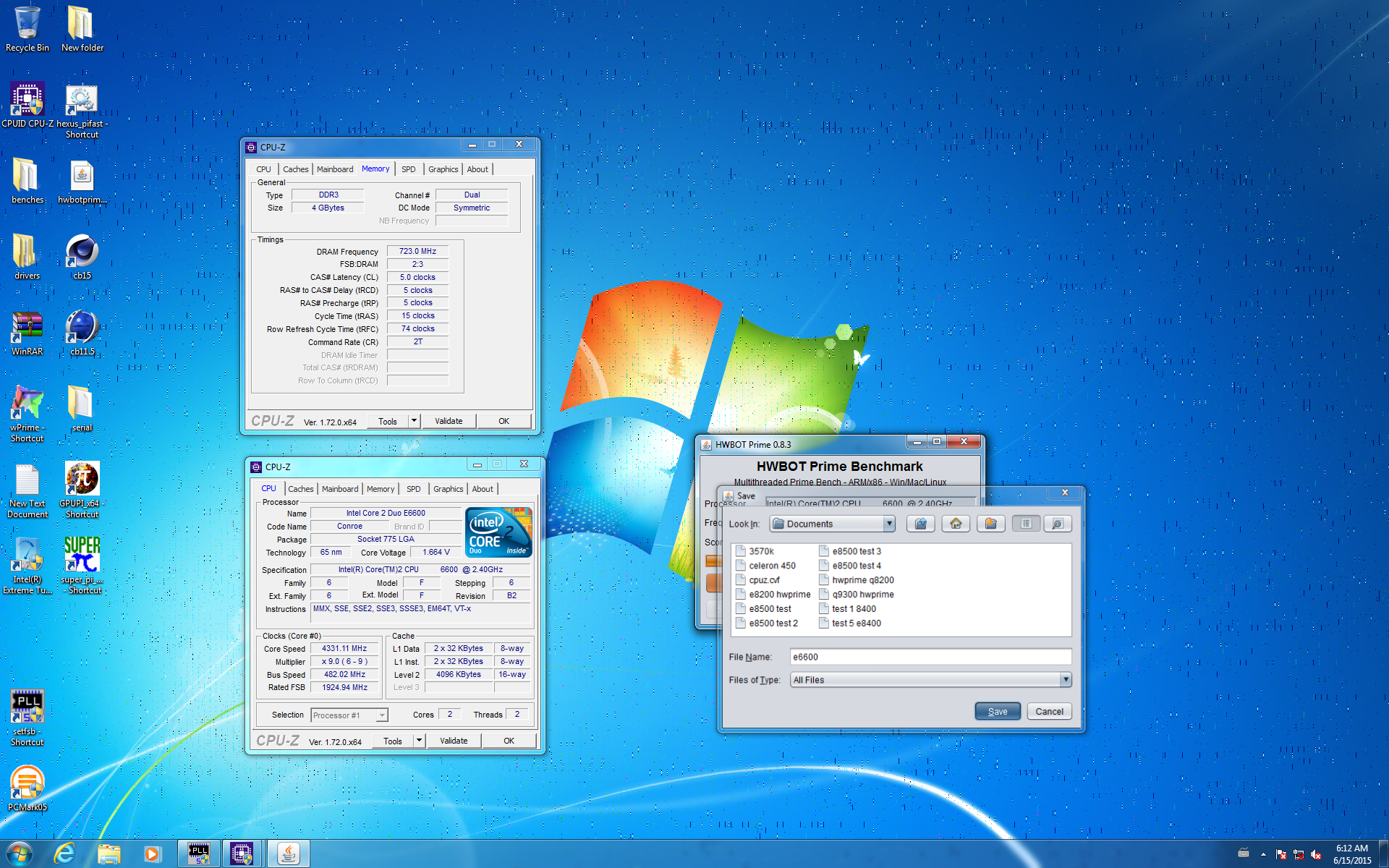
Task: Launch cb11.5 Cinebench shortcut
Action: [x=82, y=333]
